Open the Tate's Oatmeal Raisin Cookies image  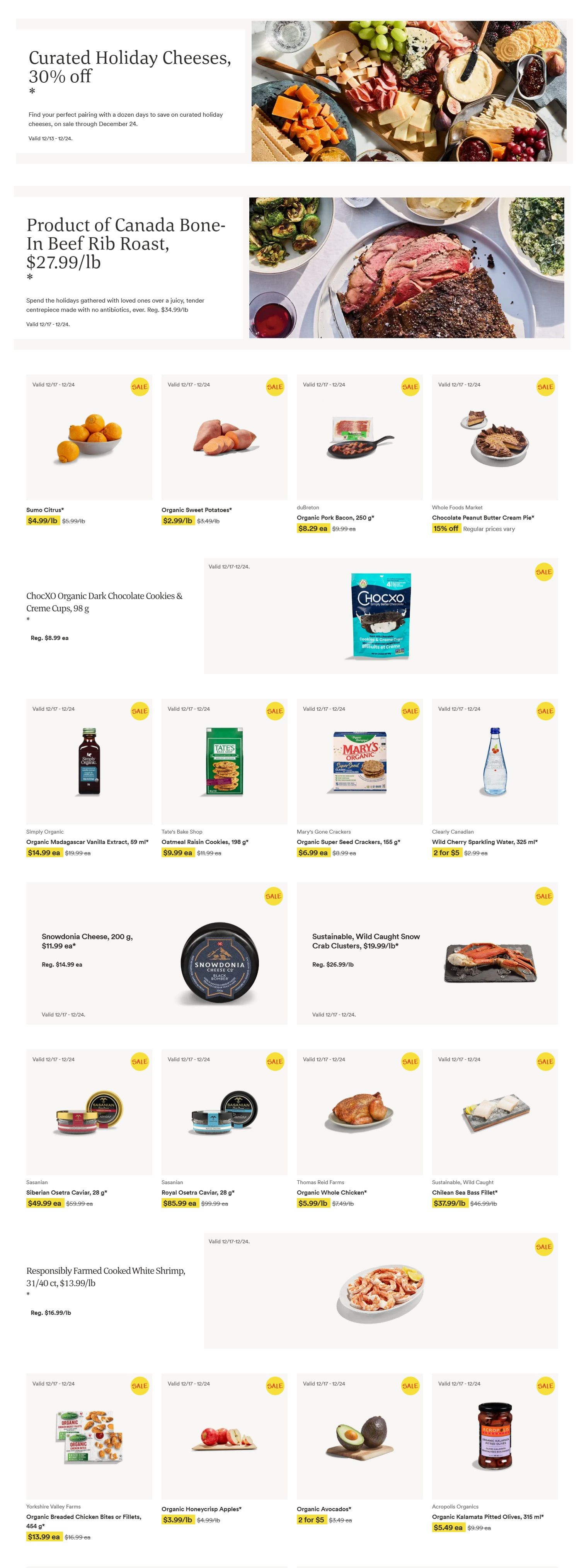tap(224, 761)
